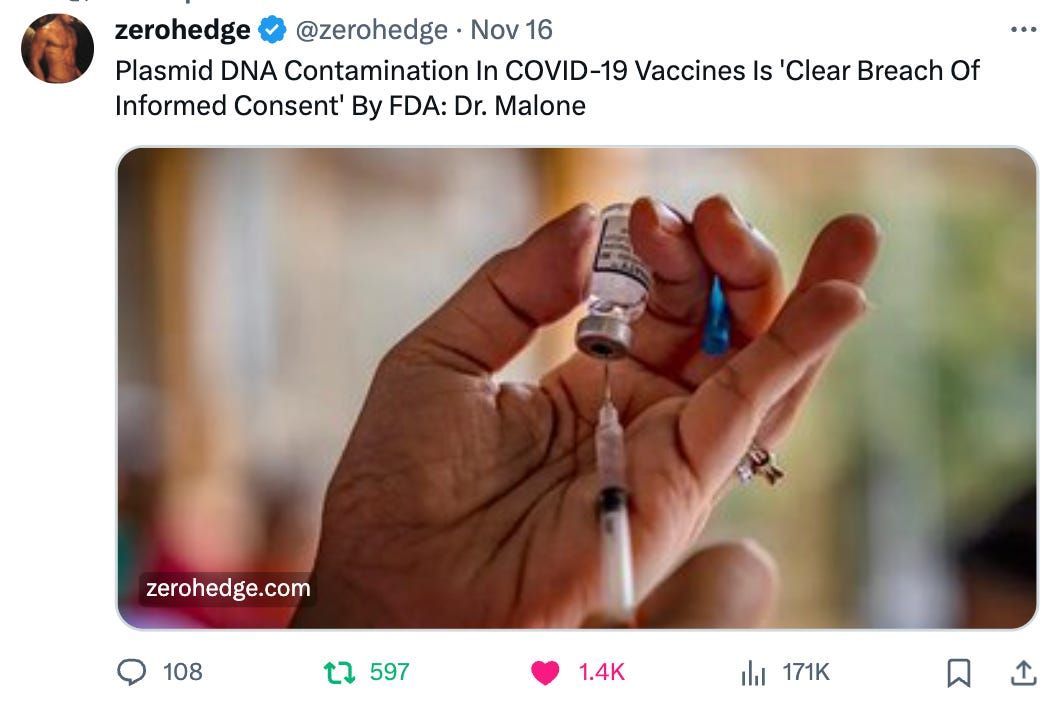
Task: Open the Nov 16 timestamp permalink
Action: [511, 30]
